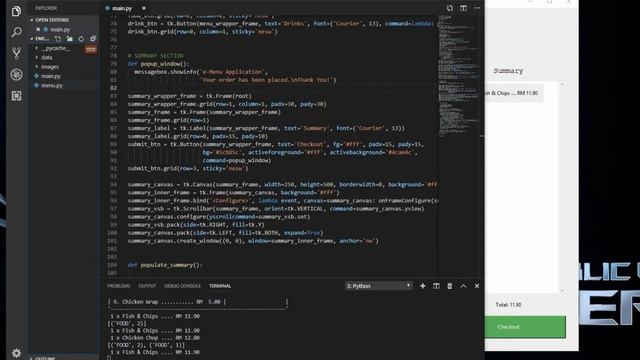The width and height of the screenshot is (640, 360).
Task: Open changes icon in editor title bar
Action: click(x=450, y=8)
